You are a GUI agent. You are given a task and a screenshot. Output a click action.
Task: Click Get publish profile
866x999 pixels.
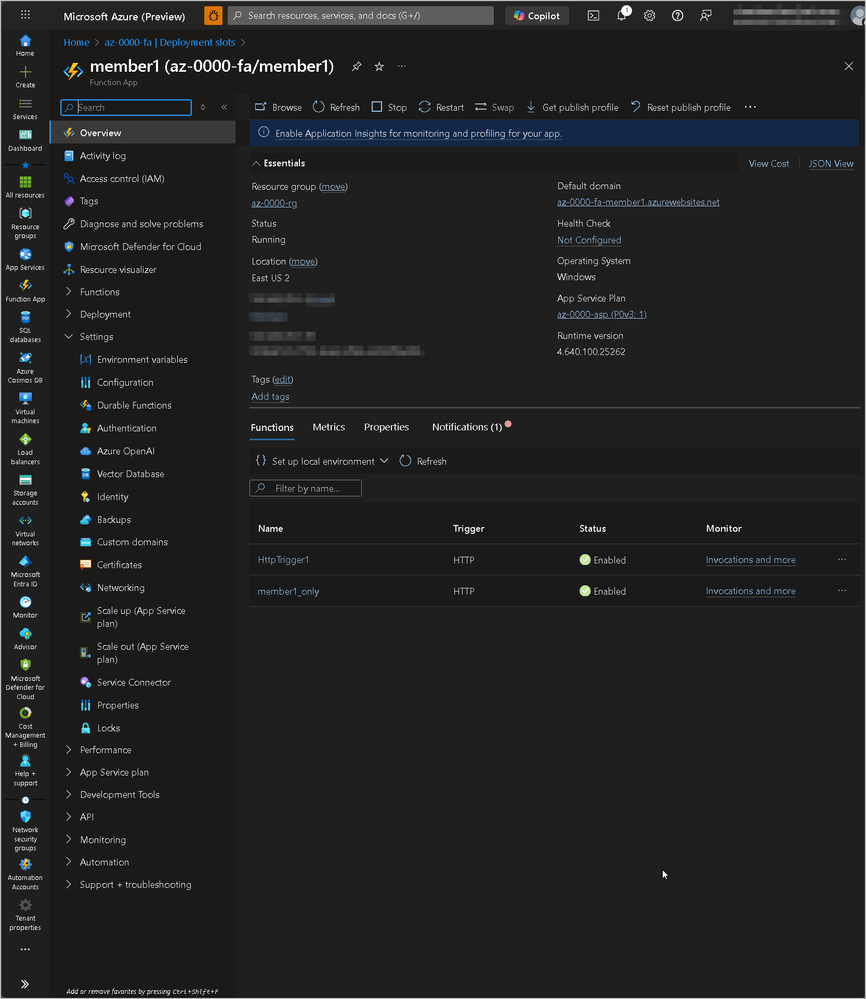pos(572,107)
